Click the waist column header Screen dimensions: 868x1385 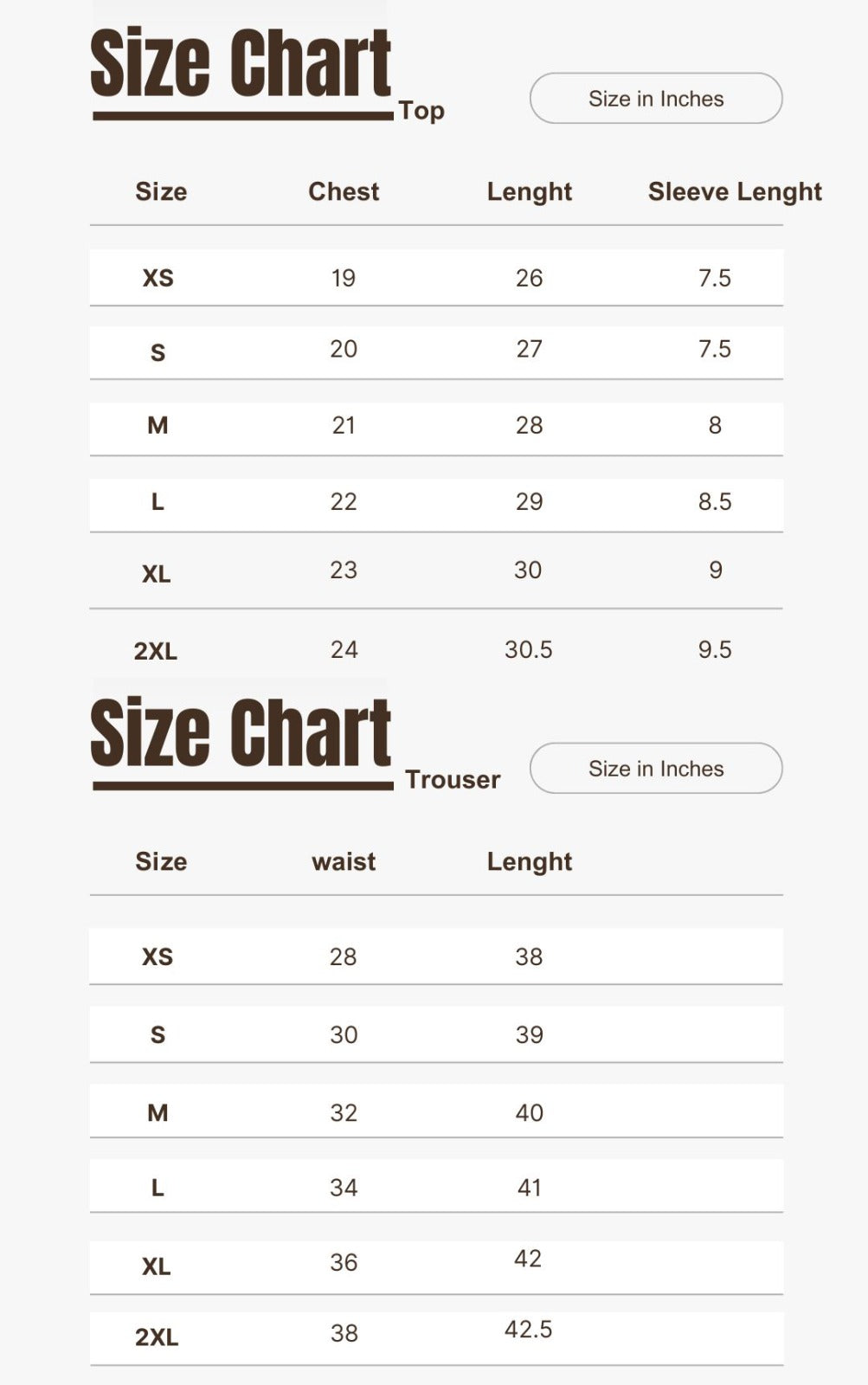pos(344,861)
